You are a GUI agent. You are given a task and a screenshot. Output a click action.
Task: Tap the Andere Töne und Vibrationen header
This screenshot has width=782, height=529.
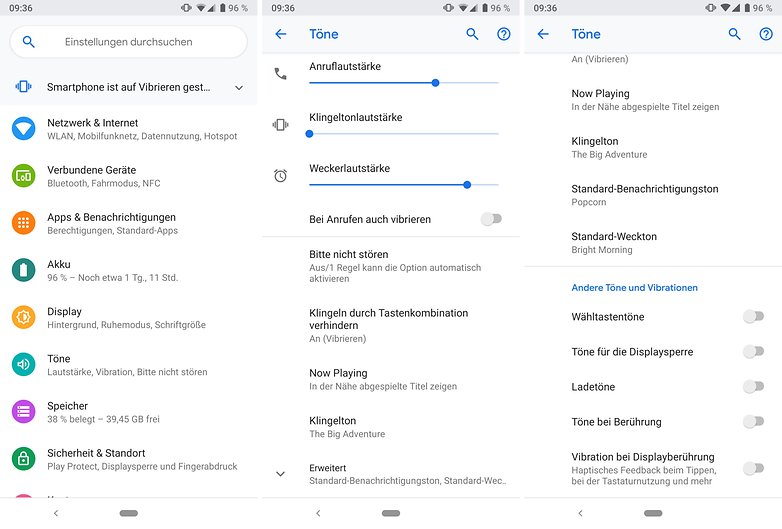click(x=634, y=288)
